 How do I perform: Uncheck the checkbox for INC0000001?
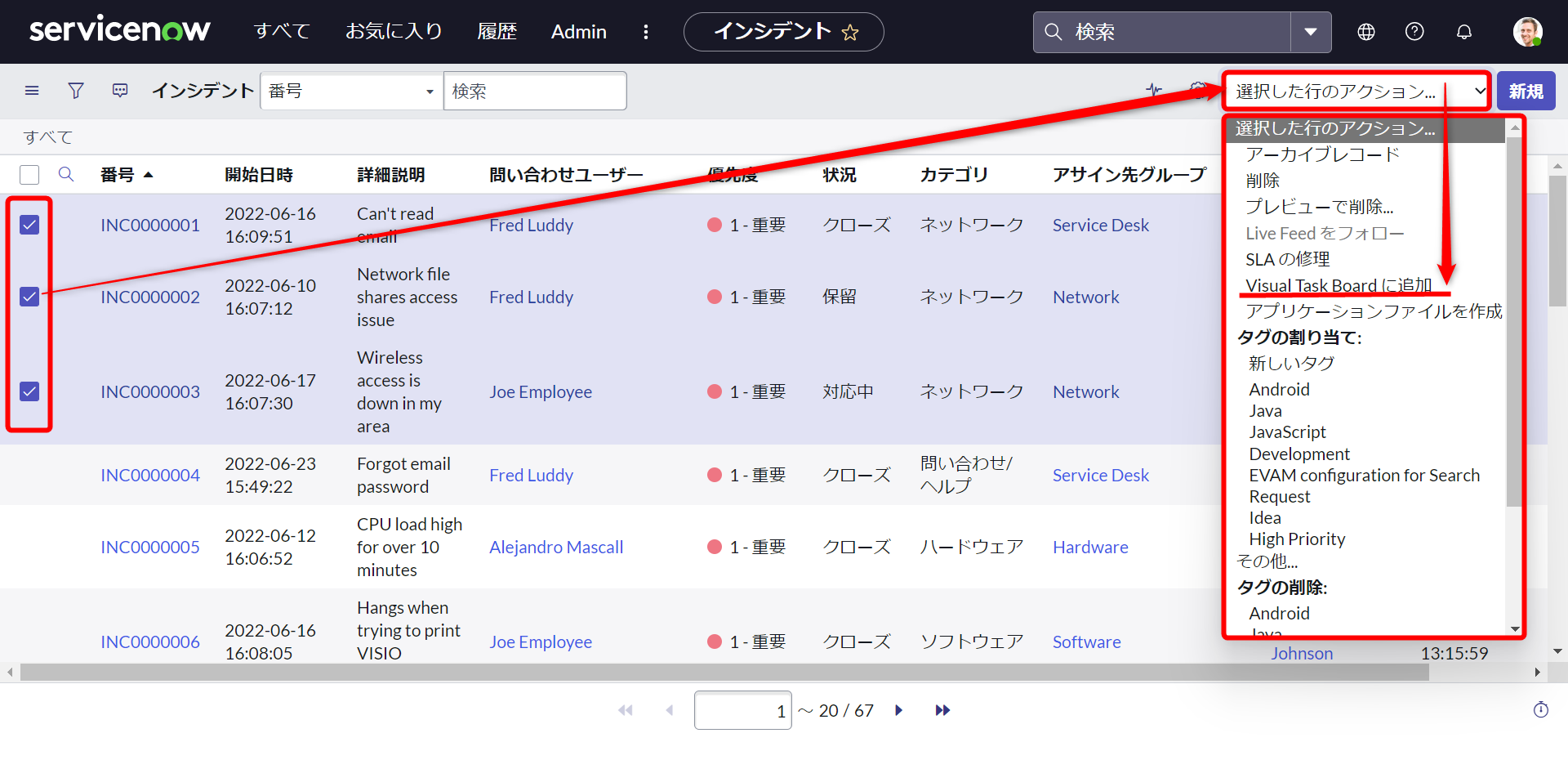pyautogui.click(x=29, y=225)
